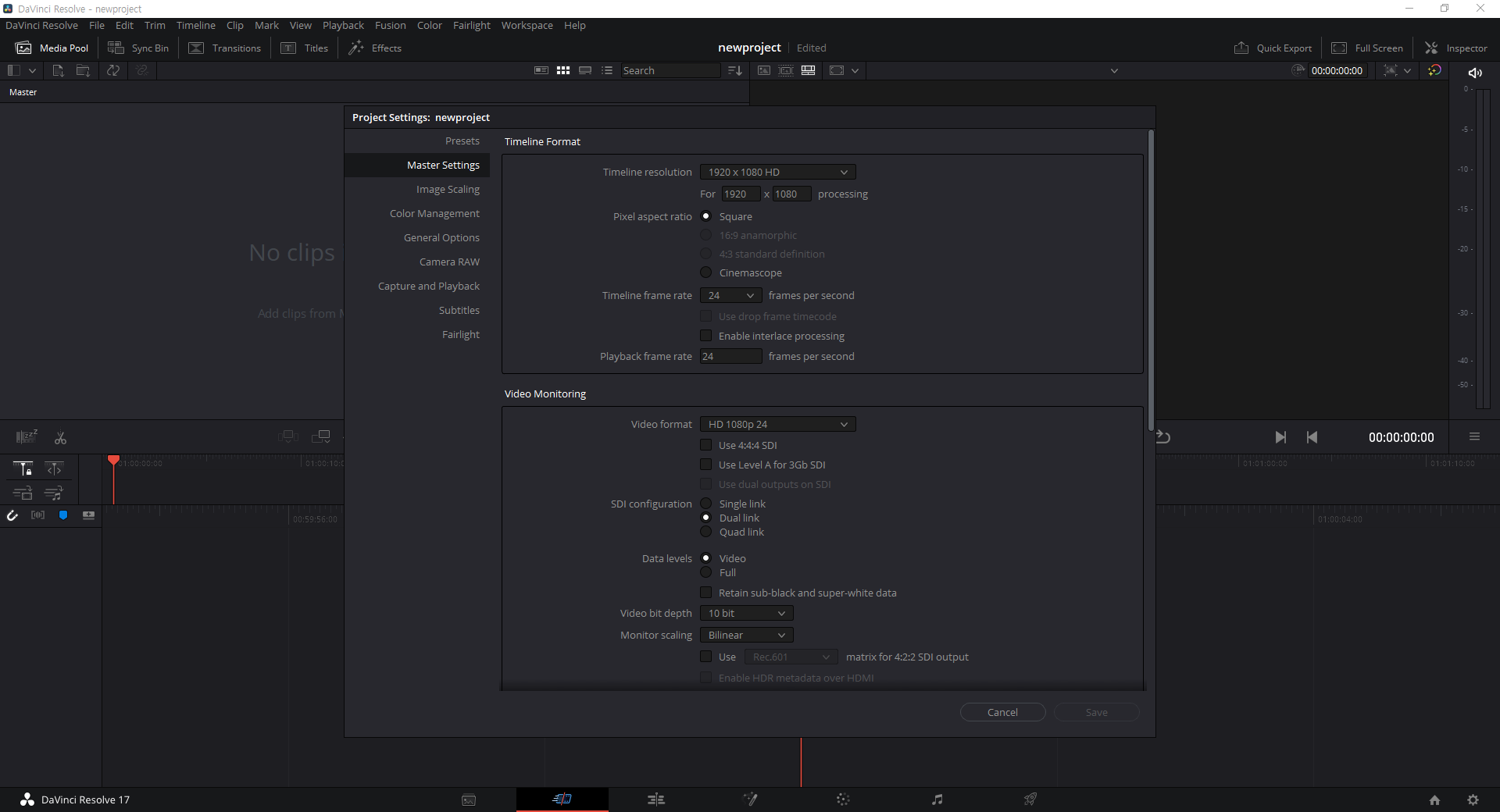Jump to previous clip in viewer
Image resolution: width=1500 pixels, height=812 pixels.
[1312, 437]
